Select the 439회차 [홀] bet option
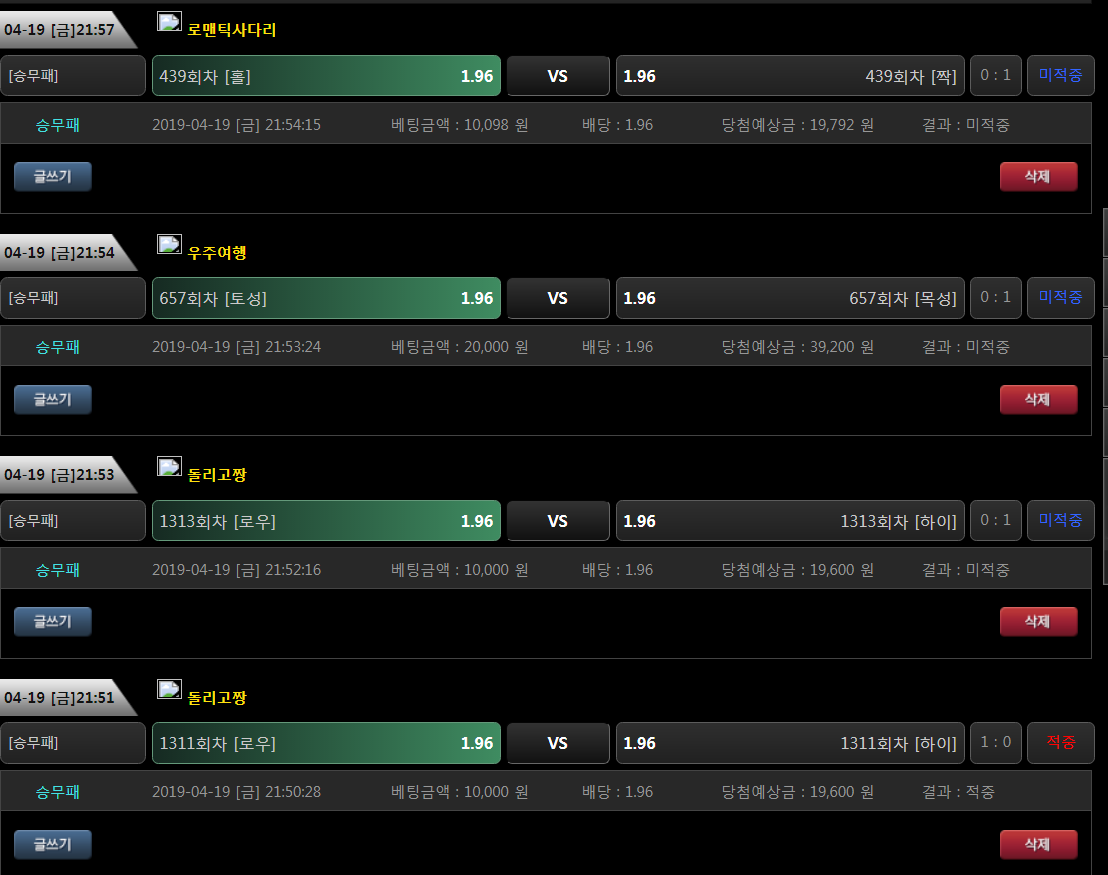Viewport: 1108px width, 875px height. (x=326, y=76)
